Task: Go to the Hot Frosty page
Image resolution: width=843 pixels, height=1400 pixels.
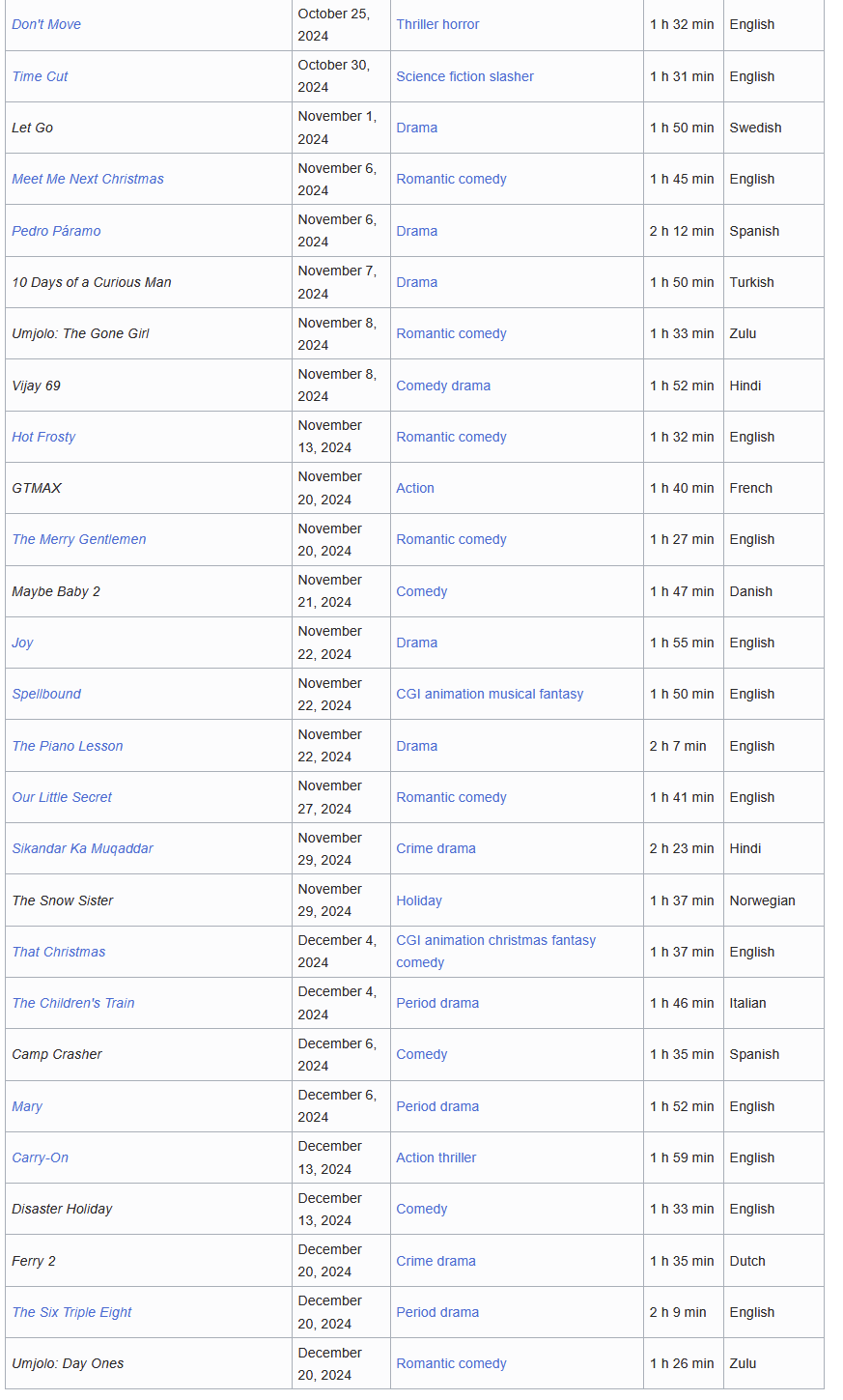Action: pyautogui.click(x=43, y=437)
